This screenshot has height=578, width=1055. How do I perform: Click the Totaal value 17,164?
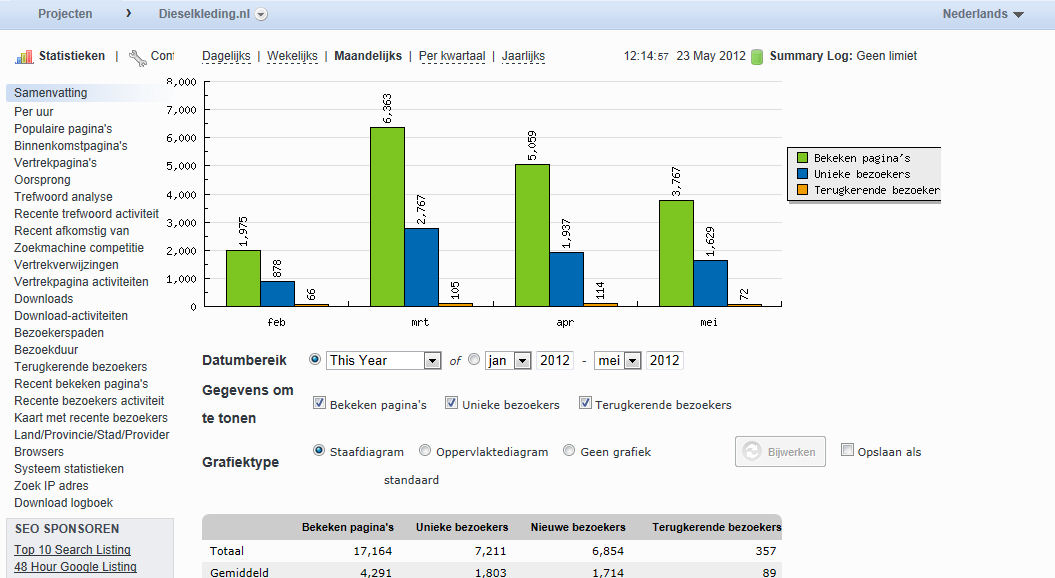click(x=373, y=551)
